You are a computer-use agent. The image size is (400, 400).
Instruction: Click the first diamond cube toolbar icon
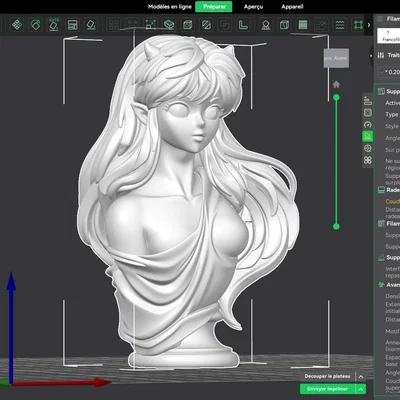(x=17, y=25)
